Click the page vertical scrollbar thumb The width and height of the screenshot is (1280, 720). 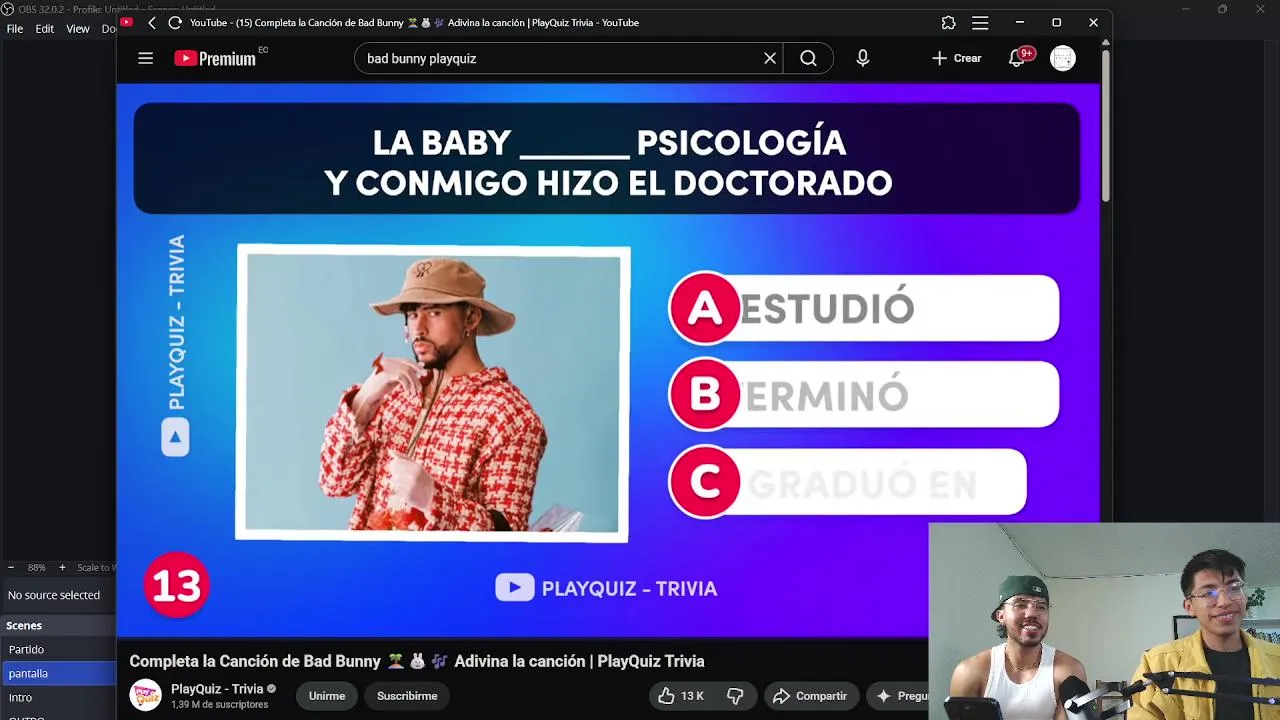pyautogui.click(x=1105, y=125)
